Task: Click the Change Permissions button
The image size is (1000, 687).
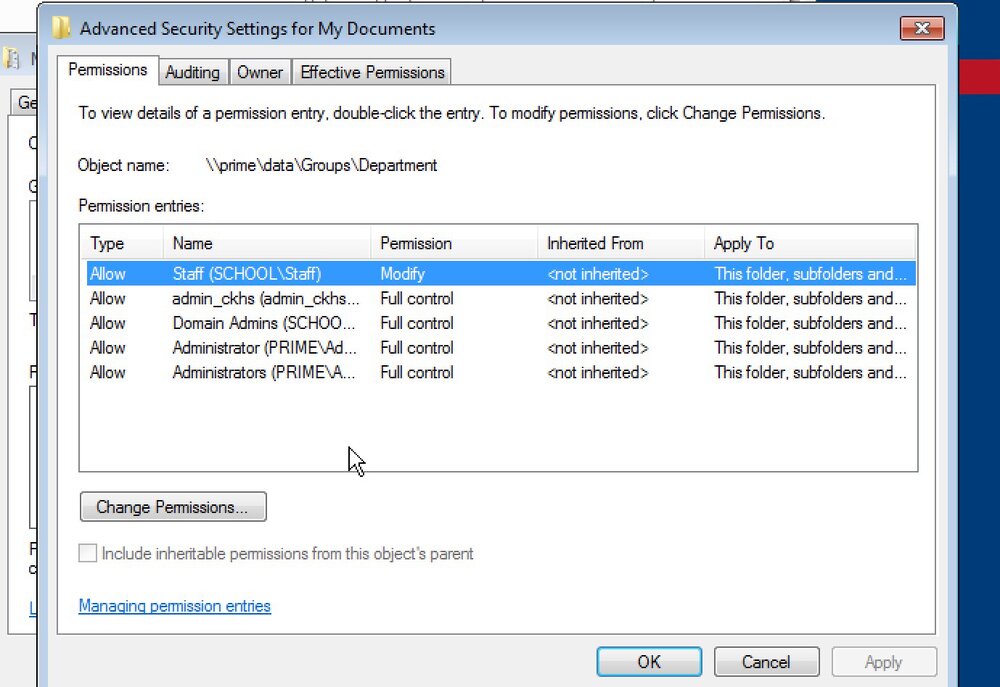Action: (x=173, y=506)
